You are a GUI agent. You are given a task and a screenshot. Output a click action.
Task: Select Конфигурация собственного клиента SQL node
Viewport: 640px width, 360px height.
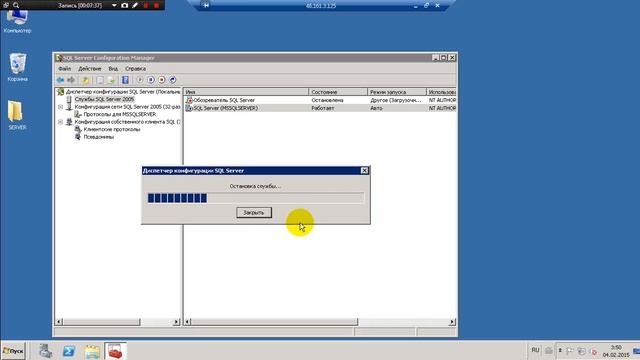click(127, 122)
